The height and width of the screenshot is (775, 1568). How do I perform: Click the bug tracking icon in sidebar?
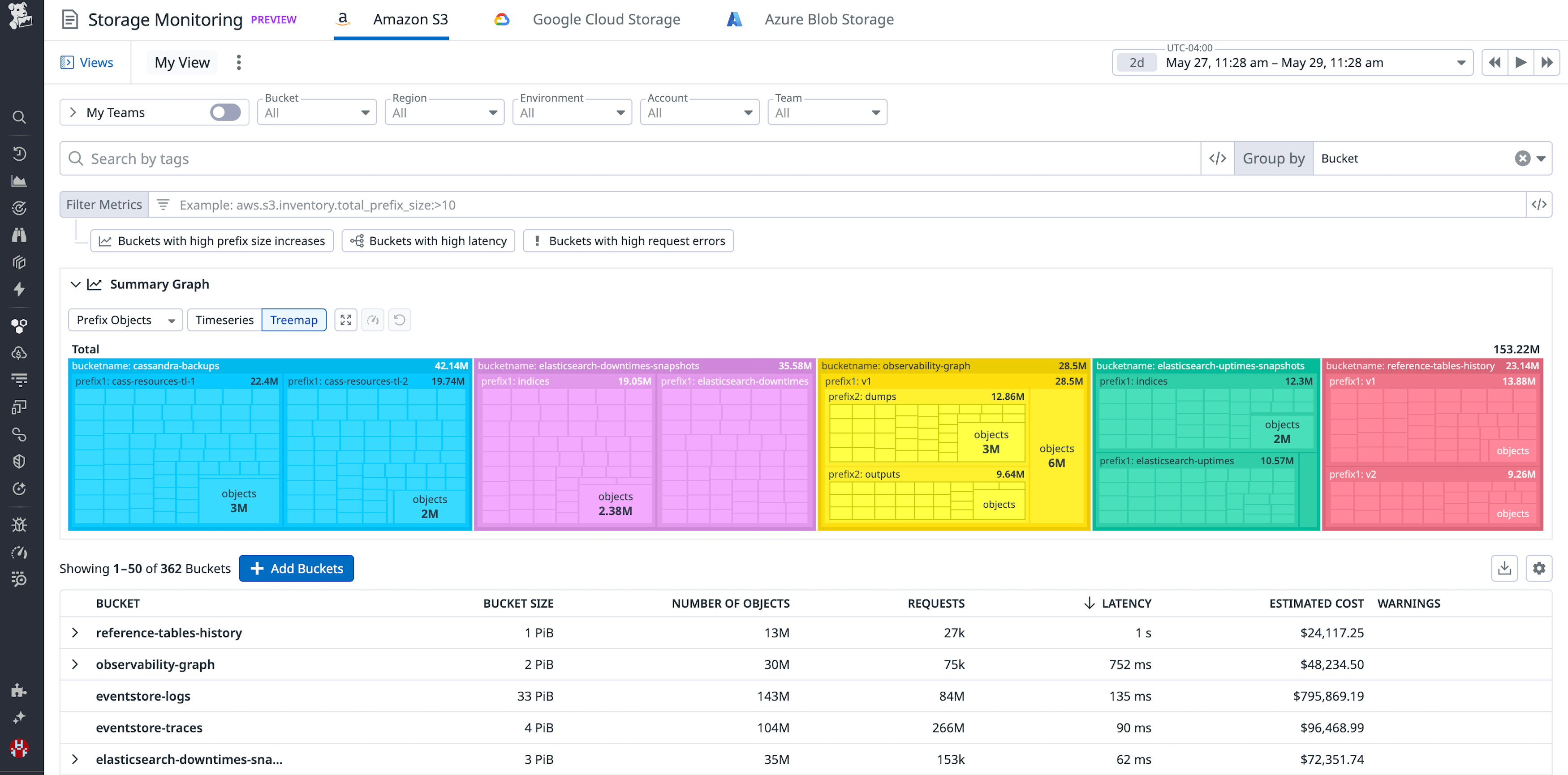click(19, 524)
